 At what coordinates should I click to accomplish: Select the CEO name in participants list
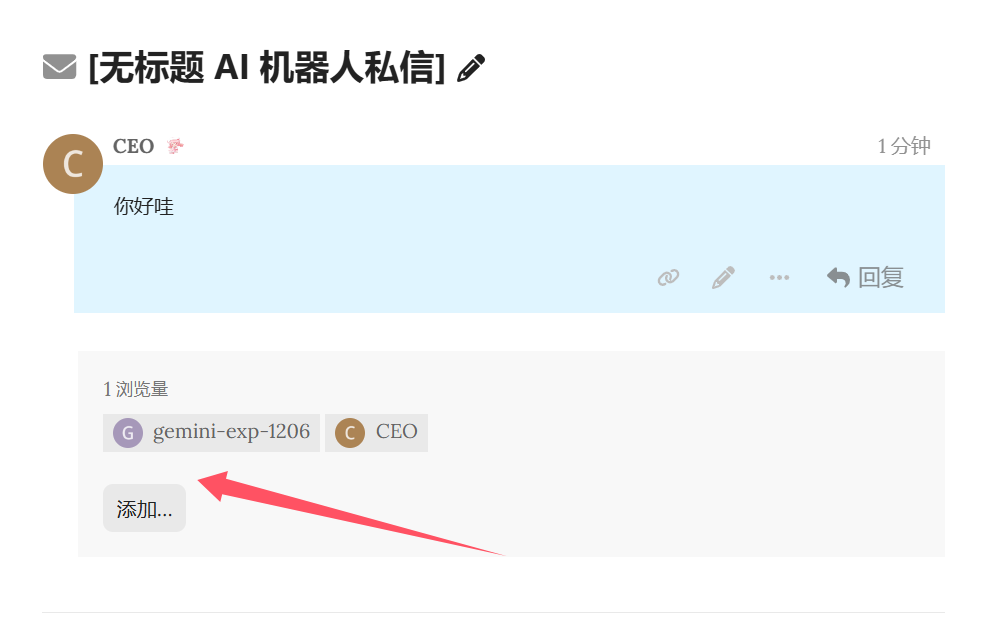pyautogui.click(x=396, y=433)
